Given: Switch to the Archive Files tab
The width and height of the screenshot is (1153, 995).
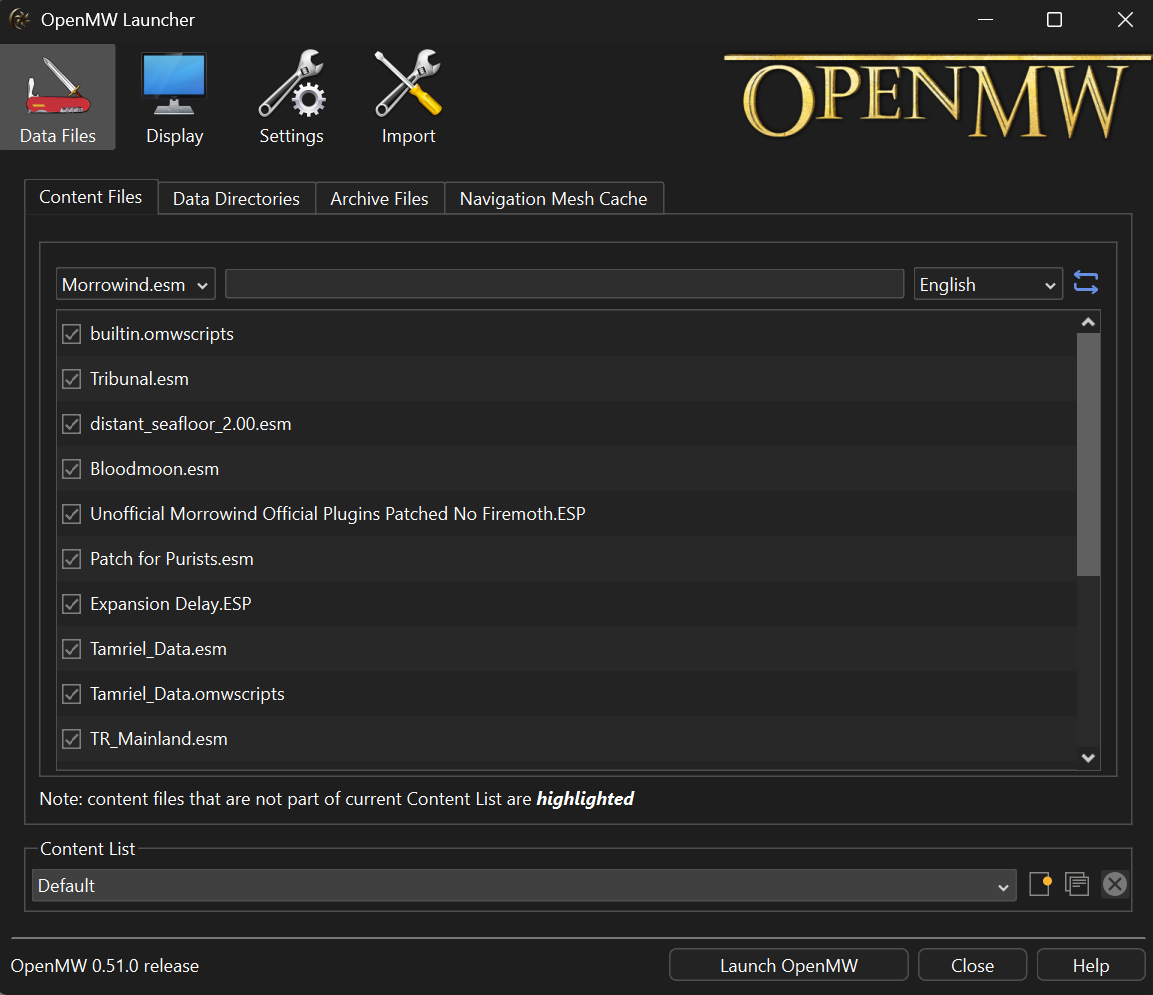Looking at the screenshot, I should (379, 199).
